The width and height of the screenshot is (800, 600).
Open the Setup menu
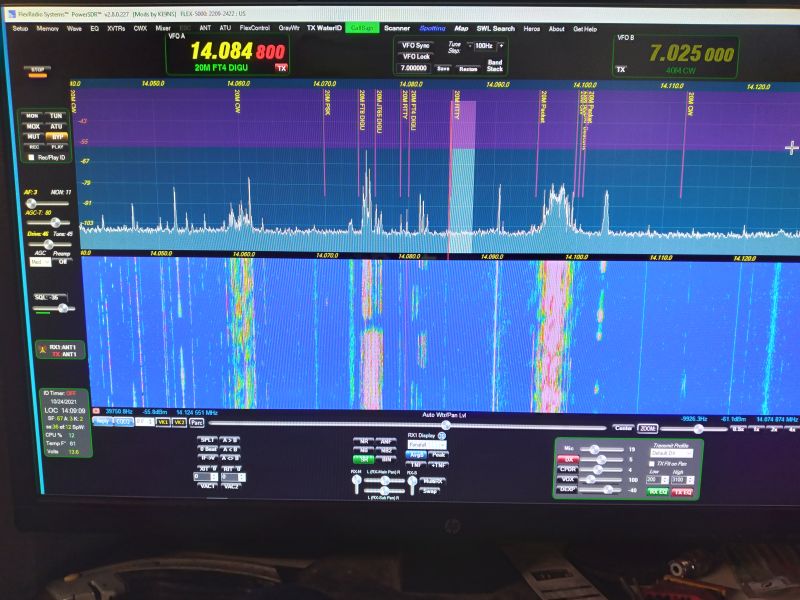tap(20, 28)
